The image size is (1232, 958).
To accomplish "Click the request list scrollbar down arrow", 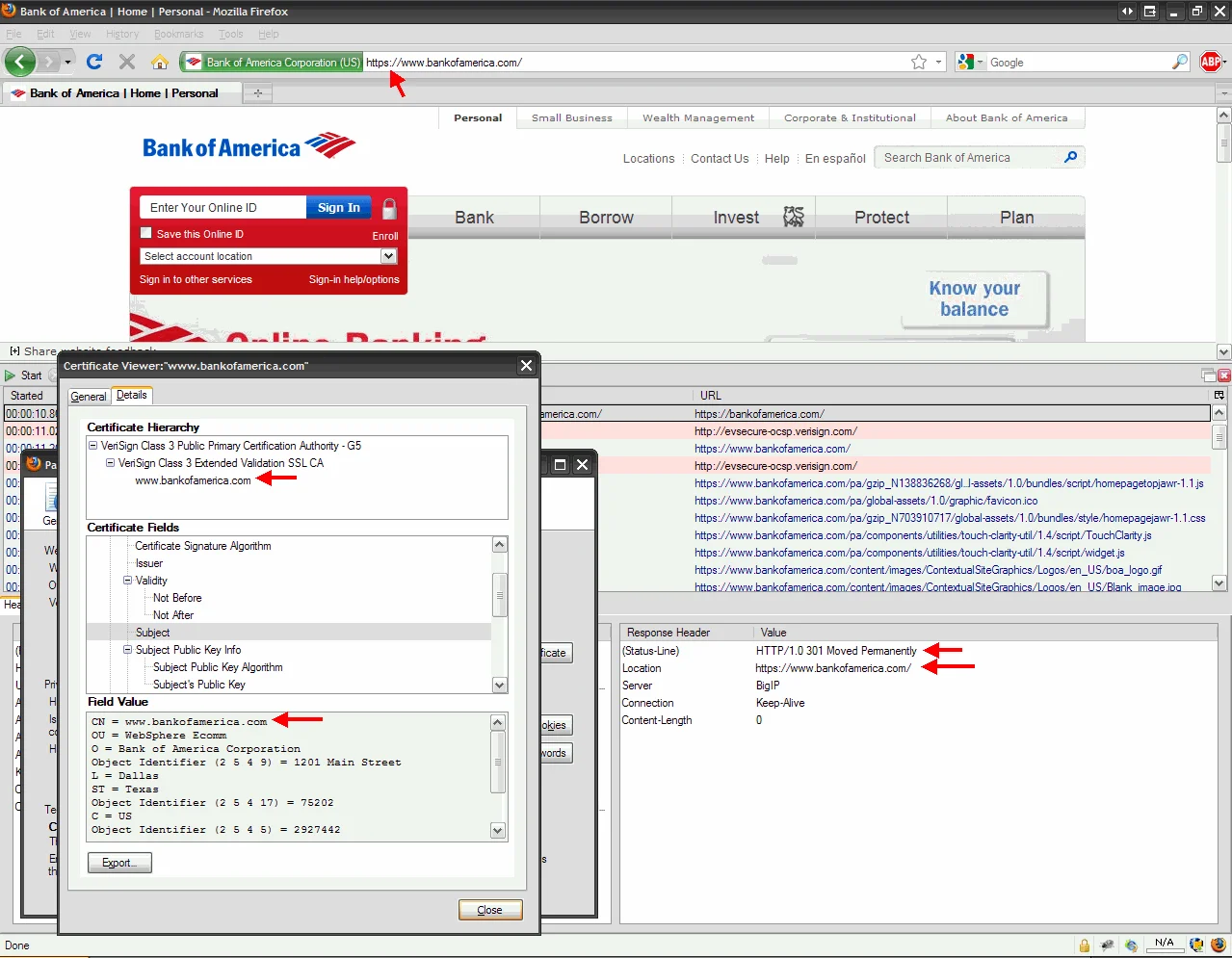I will click(1219, 583).
